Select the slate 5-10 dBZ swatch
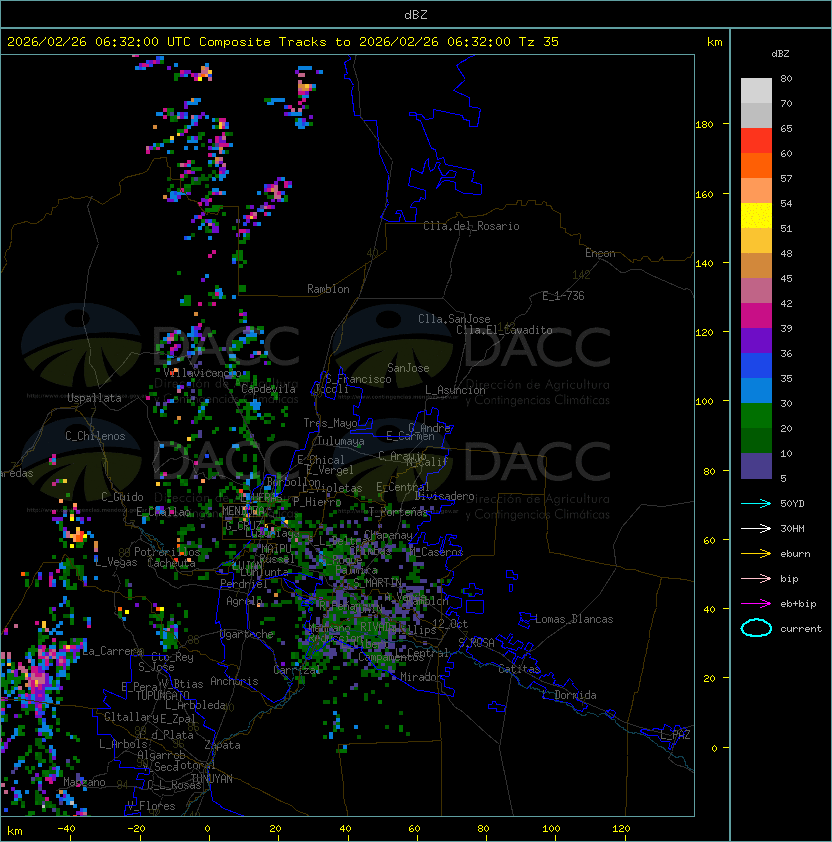 coord(756,466)
